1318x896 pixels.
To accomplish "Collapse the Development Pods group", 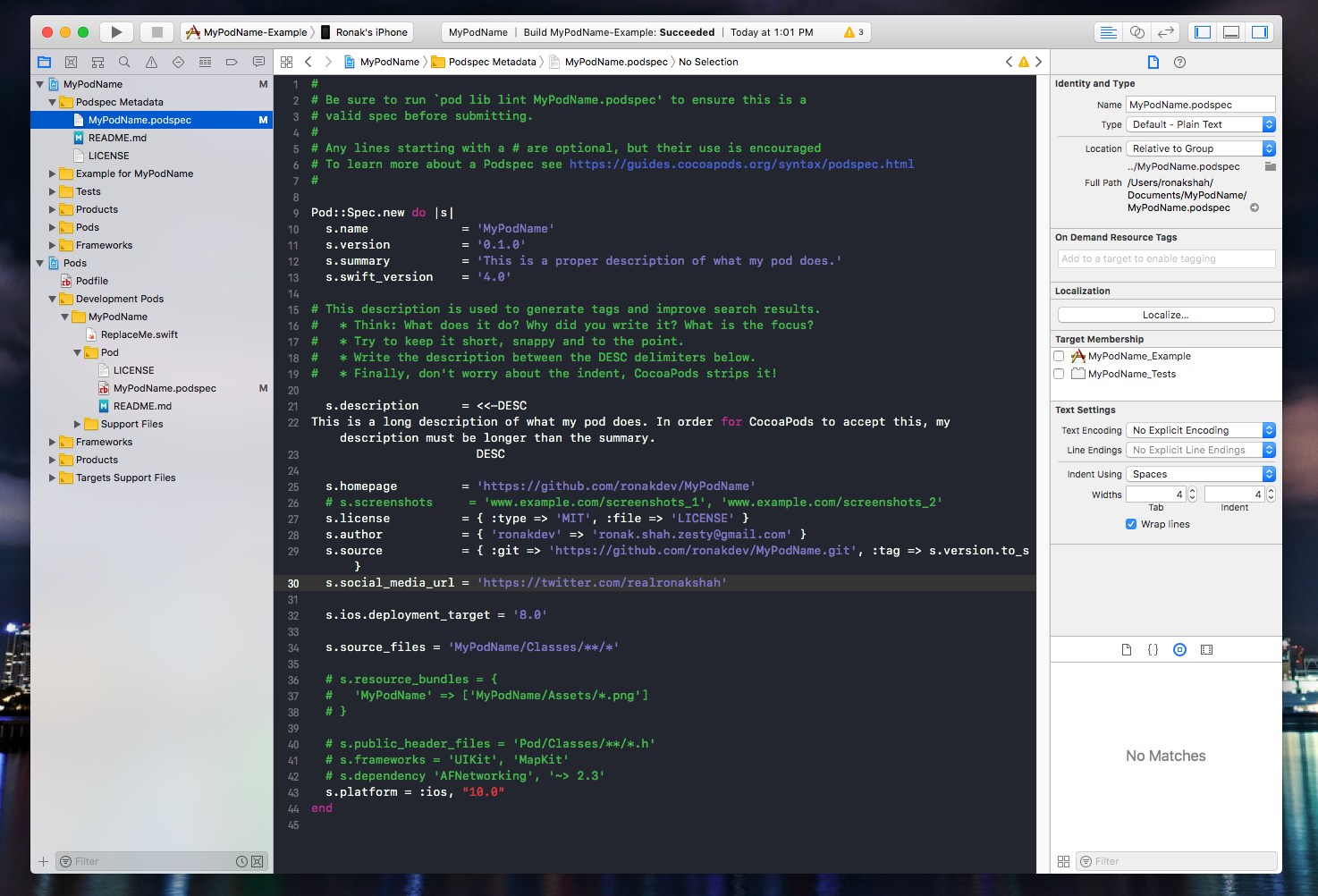I will [x=52, y=299].
